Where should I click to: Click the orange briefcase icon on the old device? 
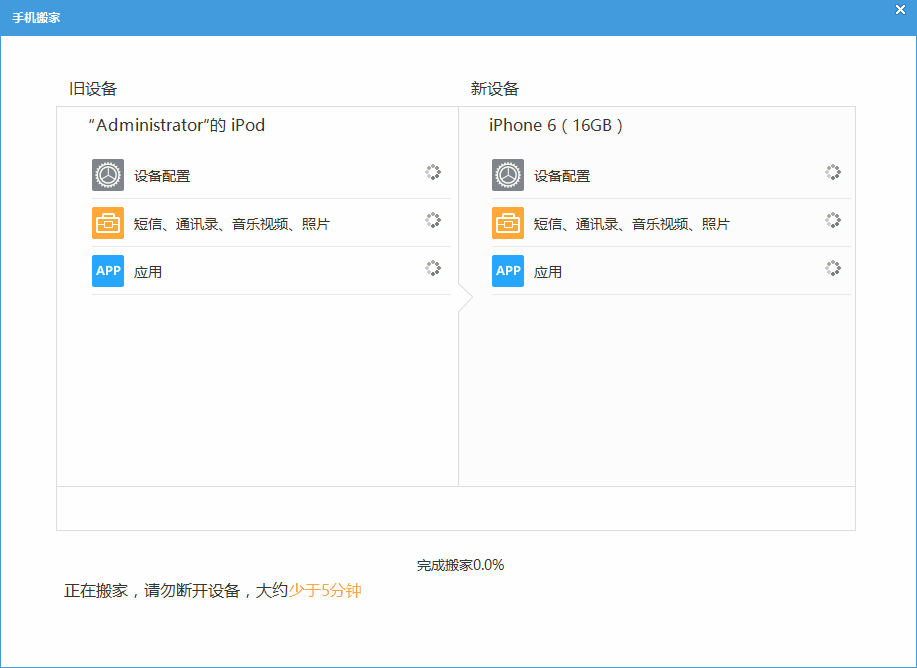tap(107, 222)
